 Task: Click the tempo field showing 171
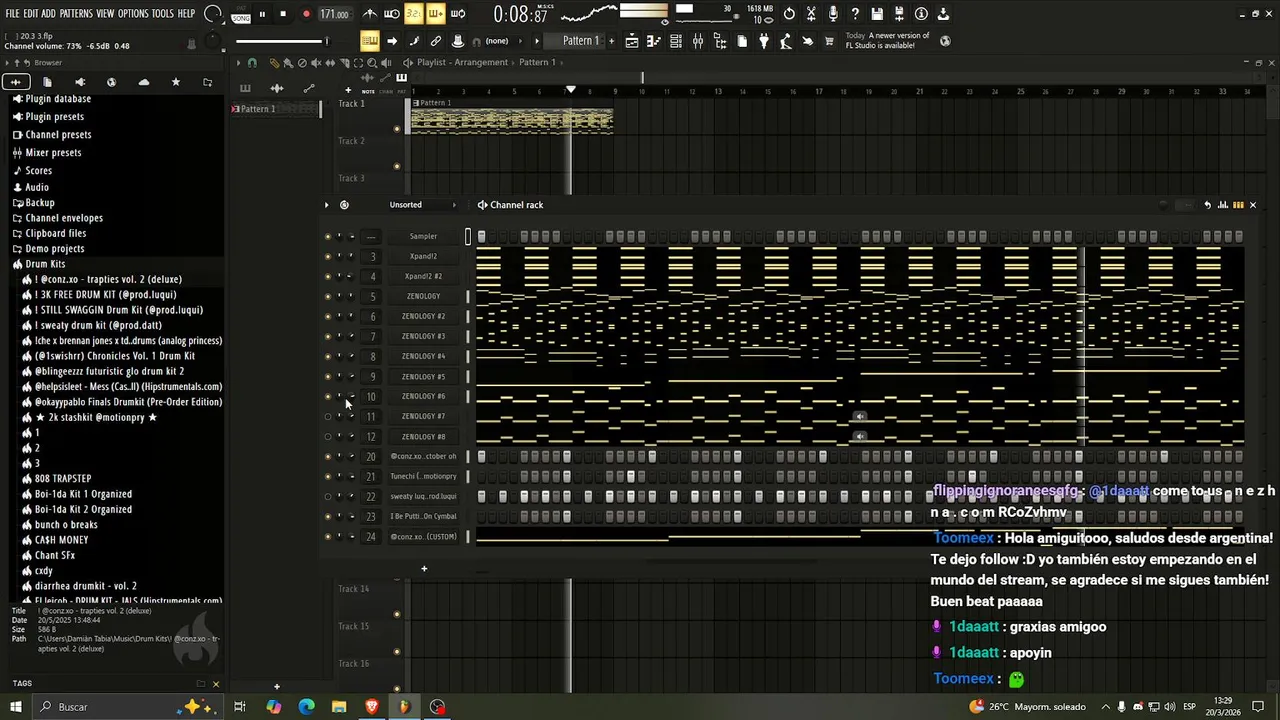point(335,14)
